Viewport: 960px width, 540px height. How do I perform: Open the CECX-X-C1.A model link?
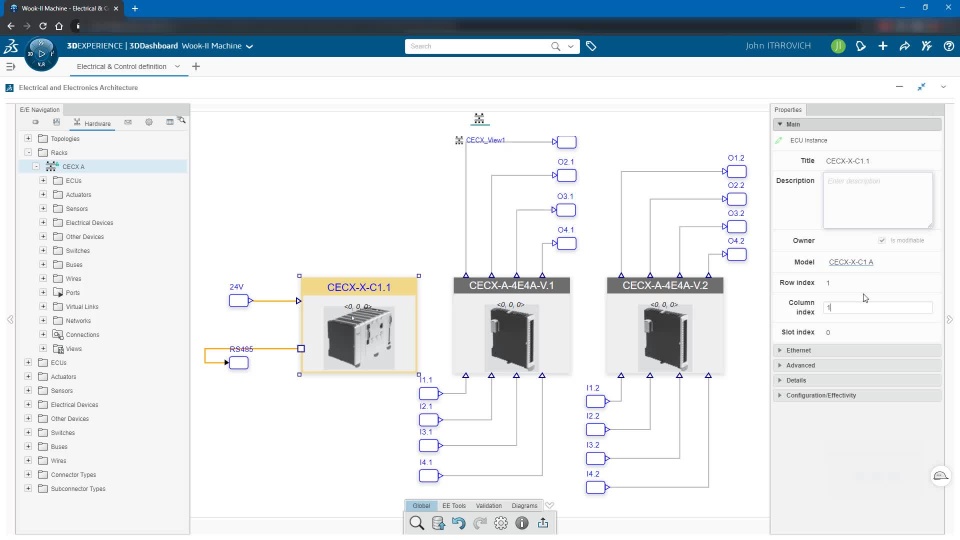pos(851,262)
